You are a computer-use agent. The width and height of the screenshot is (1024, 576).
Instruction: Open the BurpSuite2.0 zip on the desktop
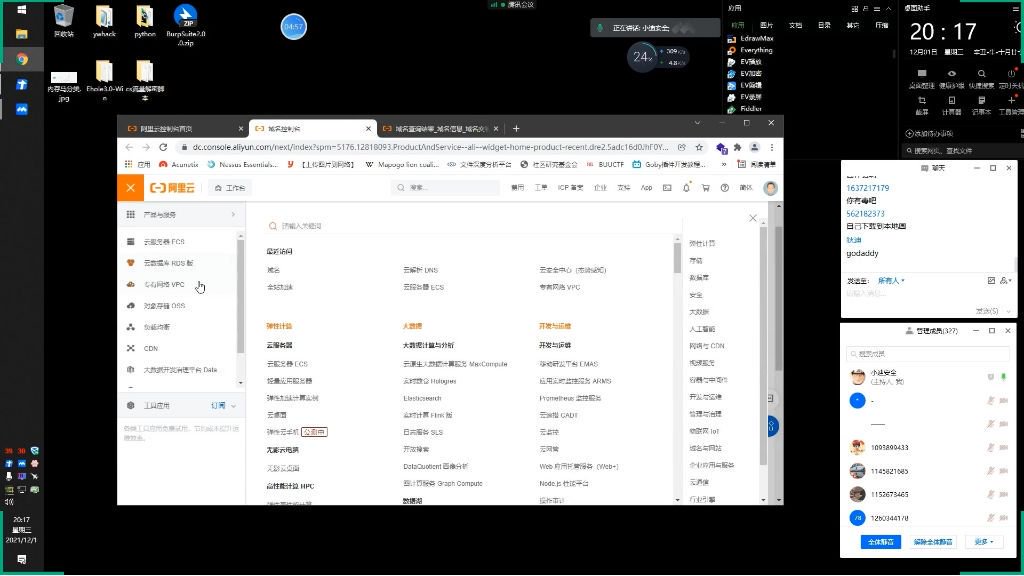[185, 25]
